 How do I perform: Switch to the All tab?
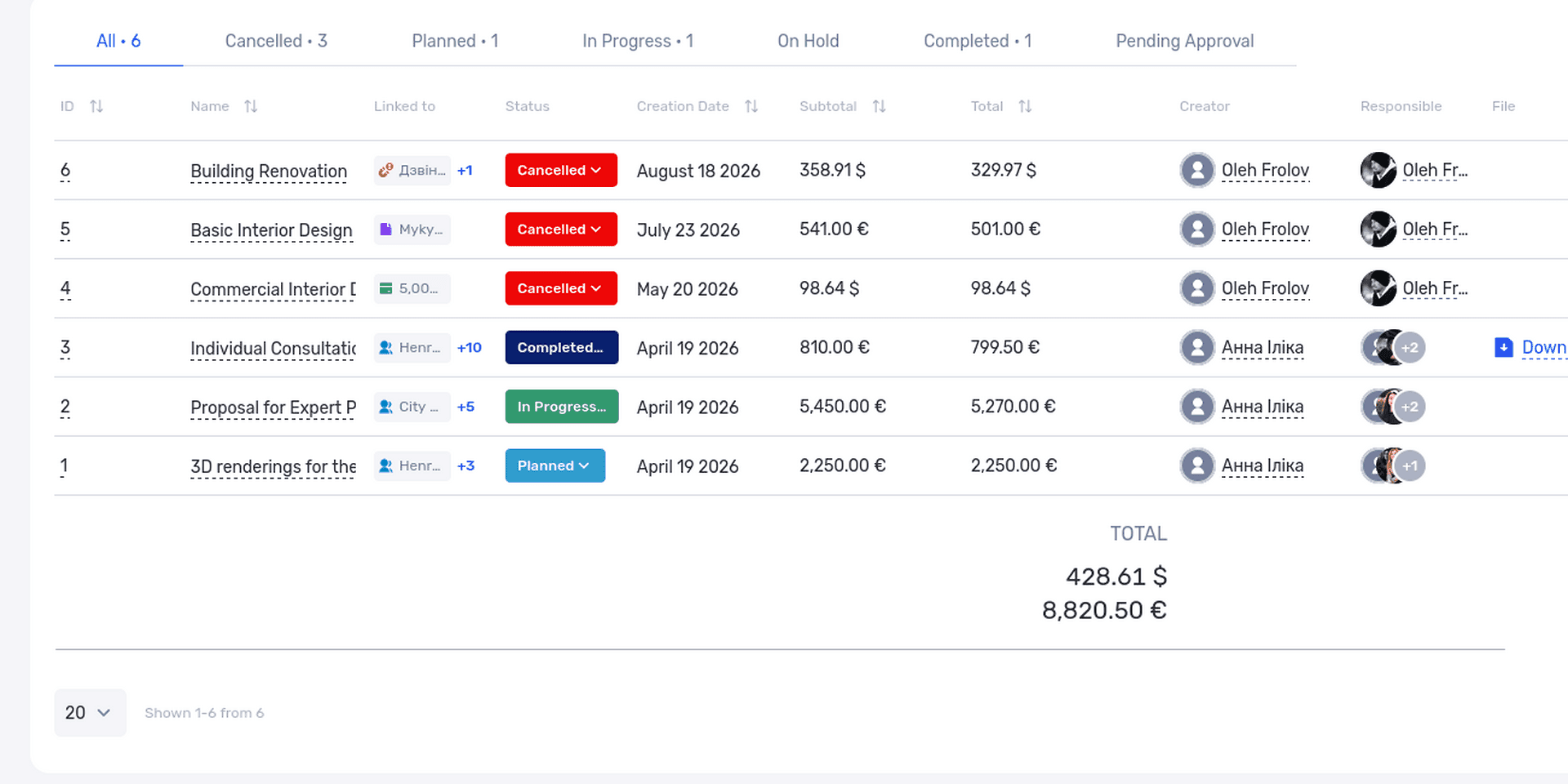pos(118,41)
